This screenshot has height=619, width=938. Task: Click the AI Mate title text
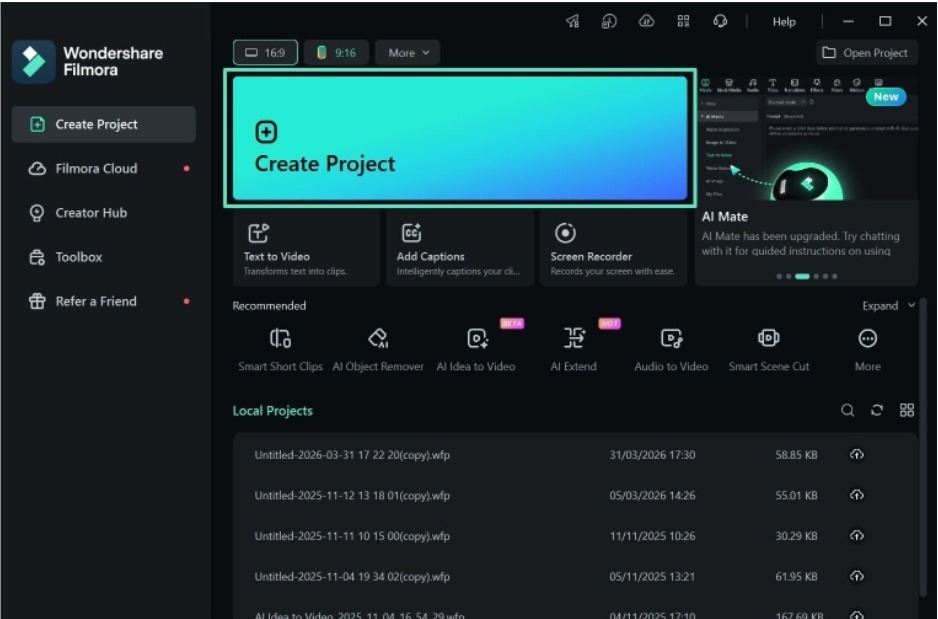(724, 217)
